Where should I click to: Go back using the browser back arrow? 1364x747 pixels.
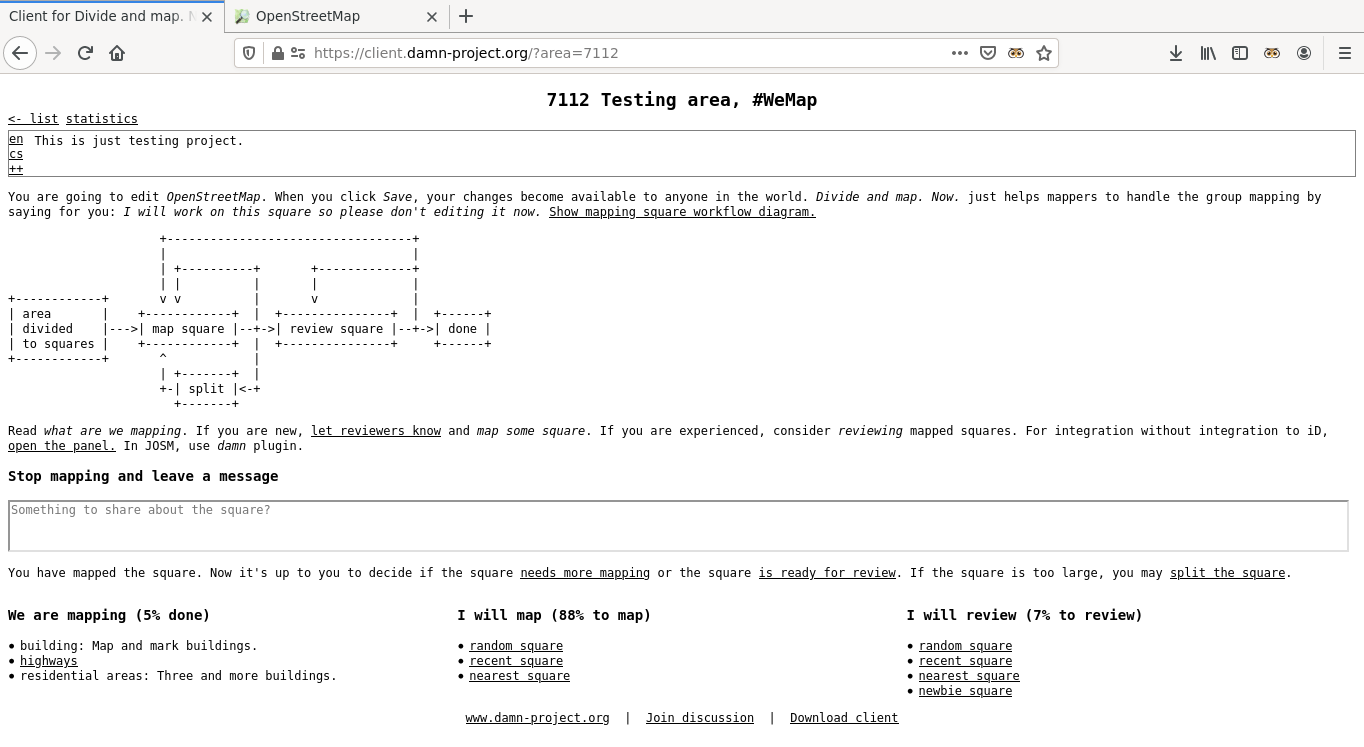coord(20,53)
